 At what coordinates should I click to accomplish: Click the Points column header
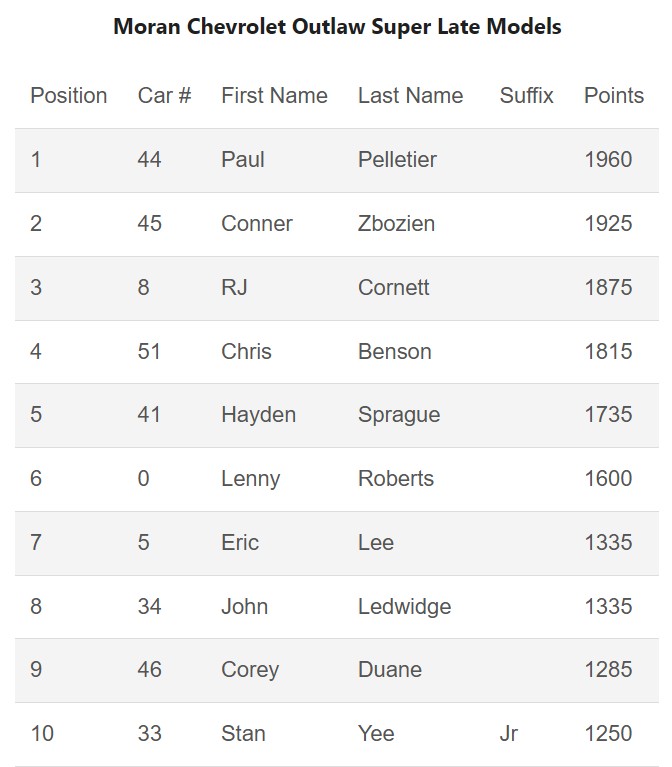click(613, 96)
